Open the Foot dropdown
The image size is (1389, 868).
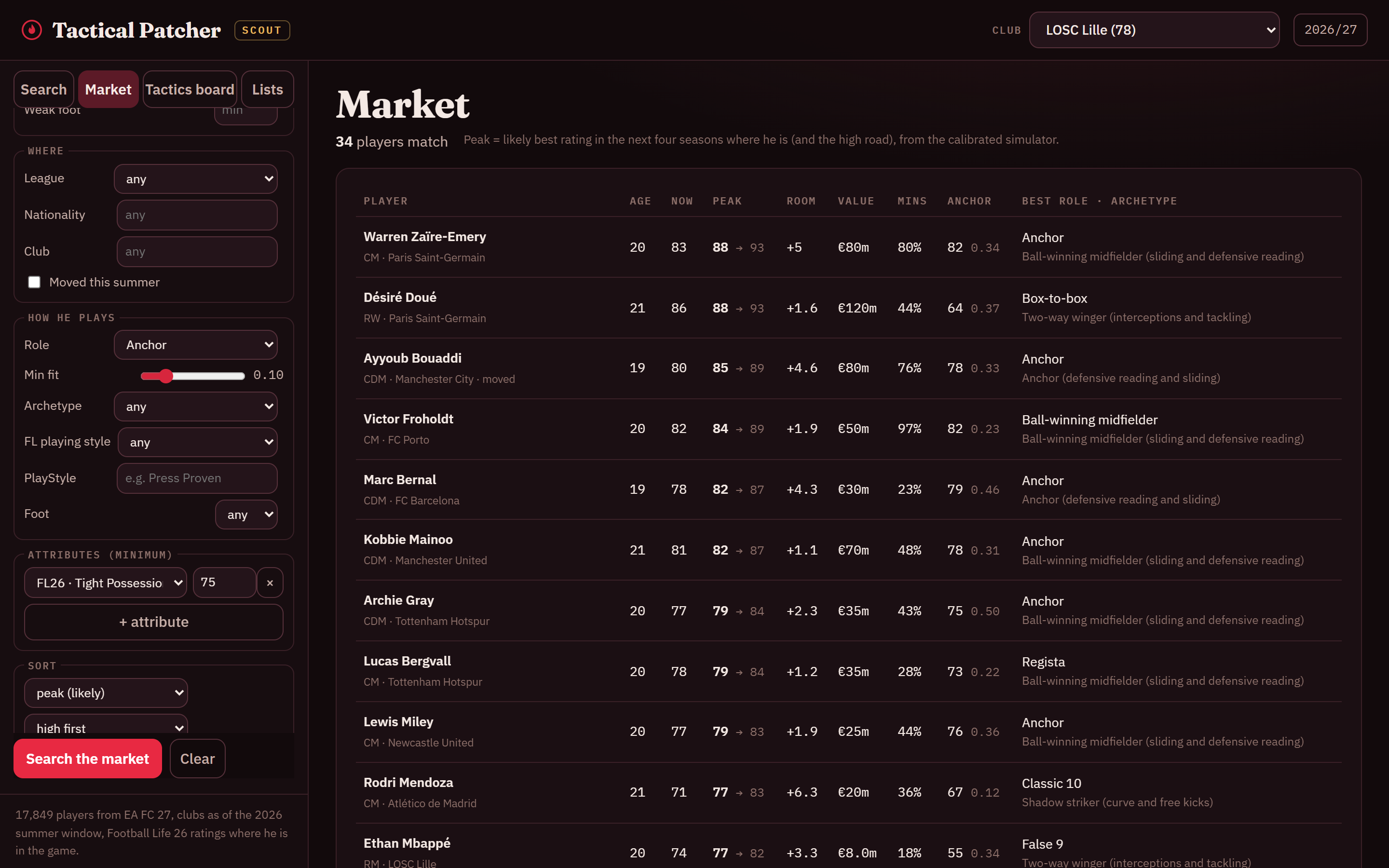point(246,515)
